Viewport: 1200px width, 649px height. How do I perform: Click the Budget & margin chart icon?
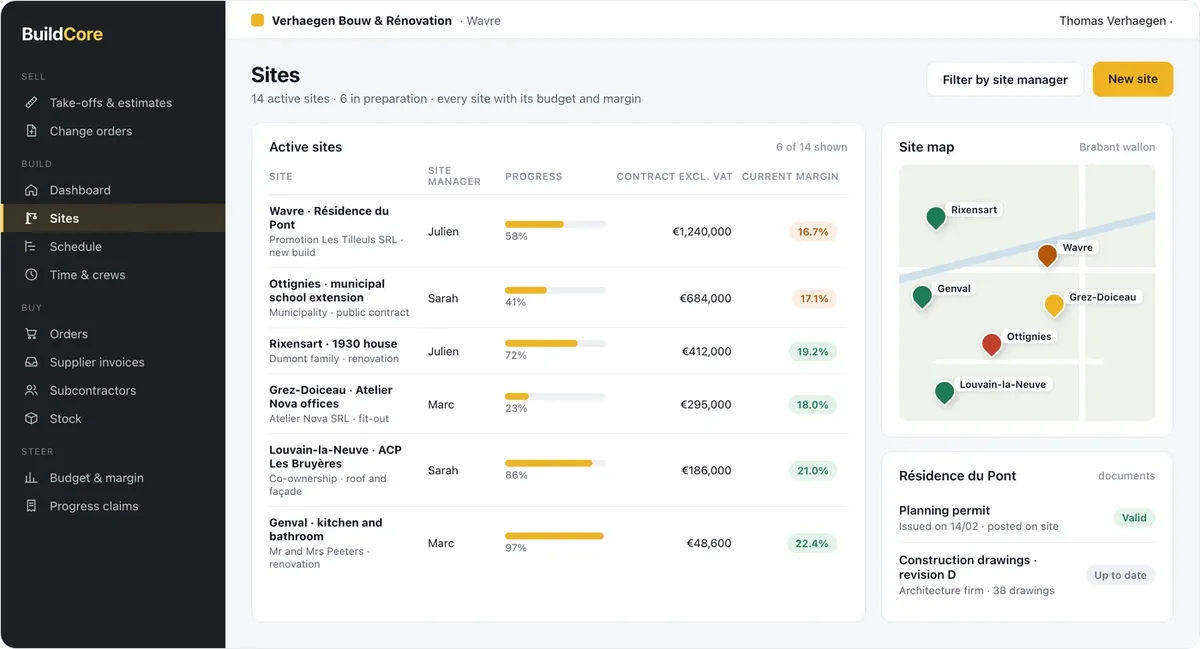(x=31, y=478)
